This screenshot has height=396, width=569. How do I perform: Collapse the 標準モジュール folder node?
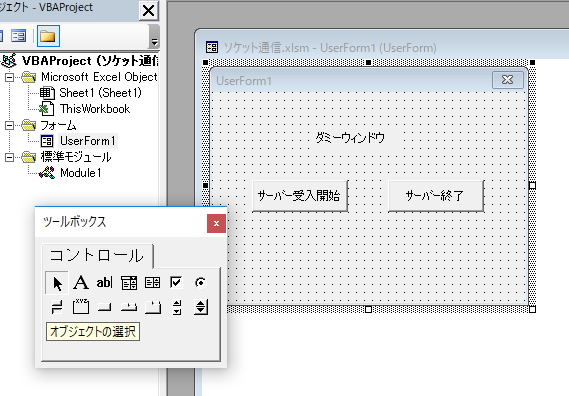(x=9, y=157)
